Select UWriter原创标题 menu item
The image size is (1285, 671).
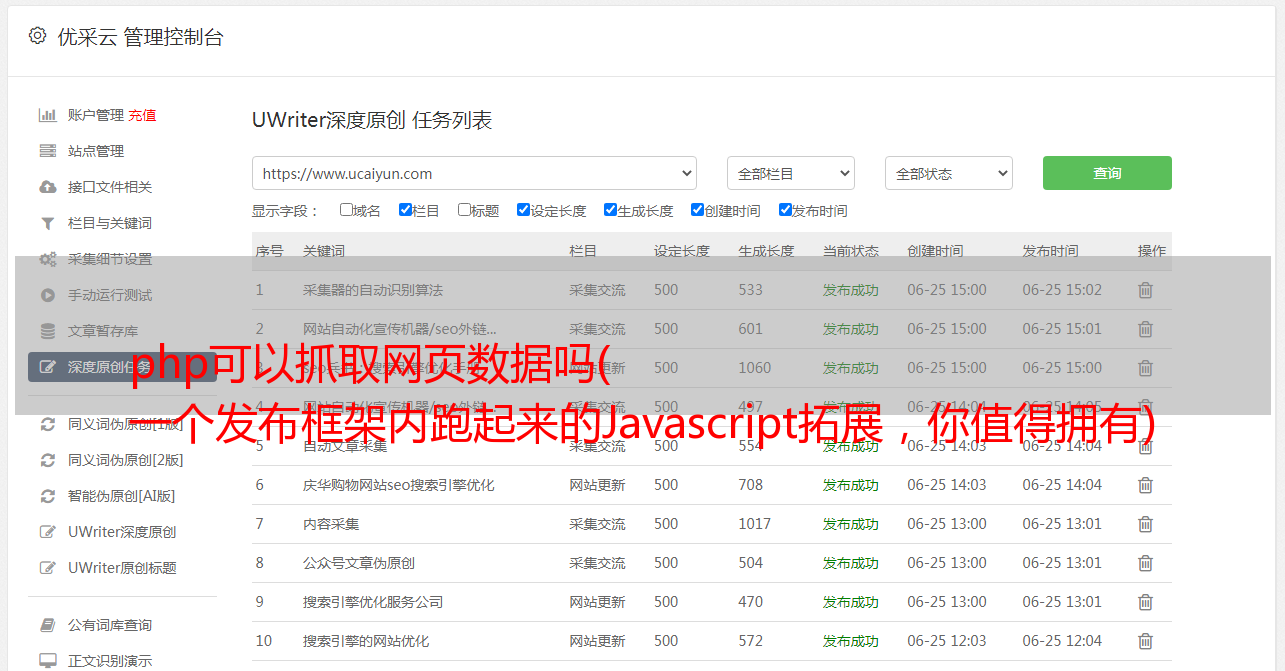pyautogui.click(x=121, y=568)
